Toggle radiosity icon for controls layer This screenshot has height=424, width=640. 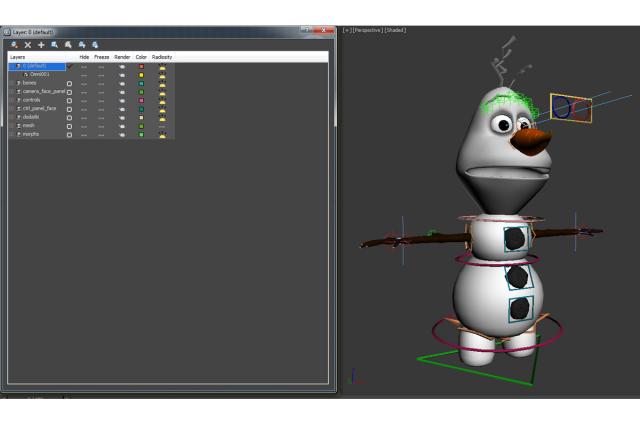[162, 101]
